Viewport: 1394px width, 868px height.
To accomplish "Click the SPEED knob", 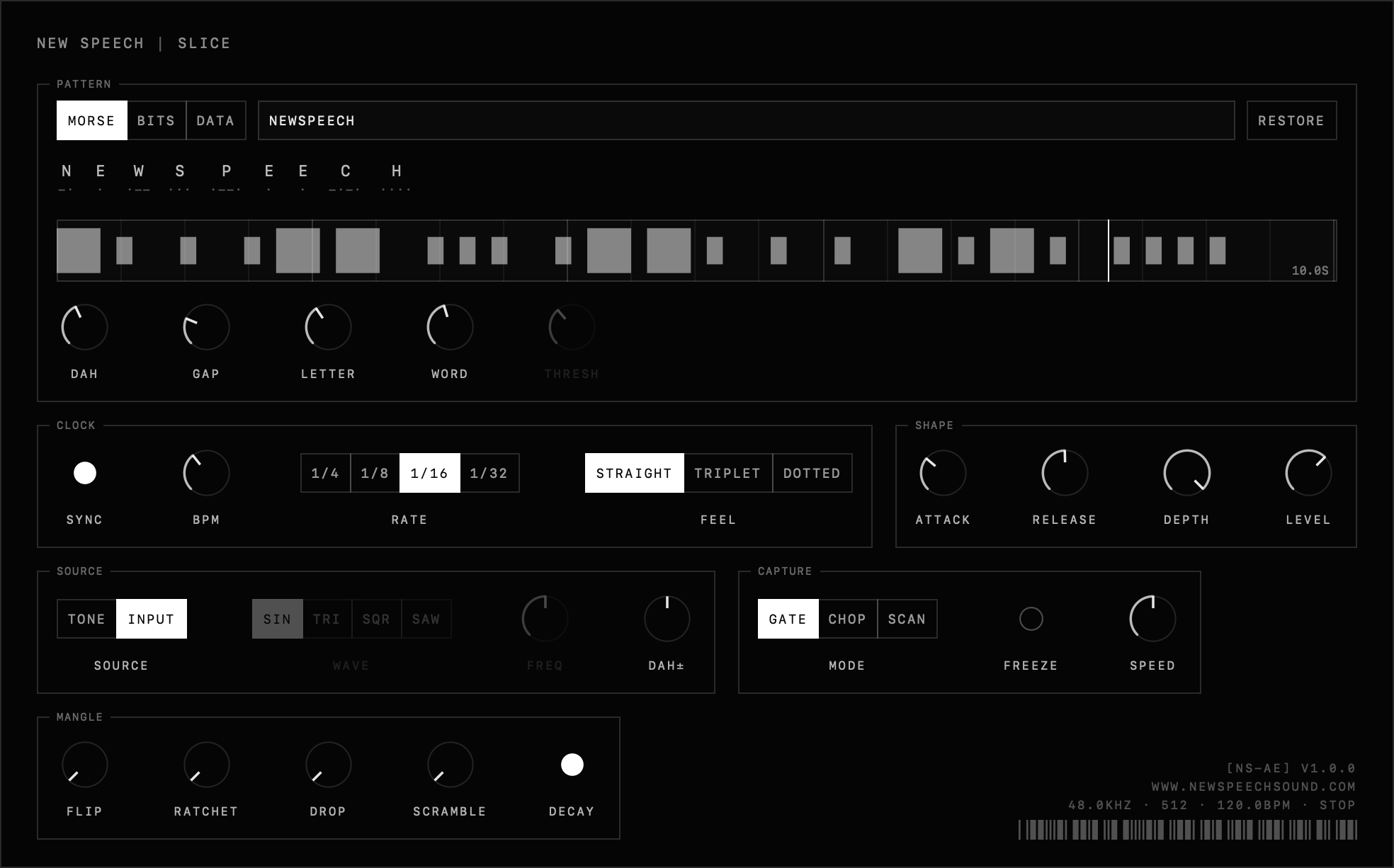I will [1153, 619].
